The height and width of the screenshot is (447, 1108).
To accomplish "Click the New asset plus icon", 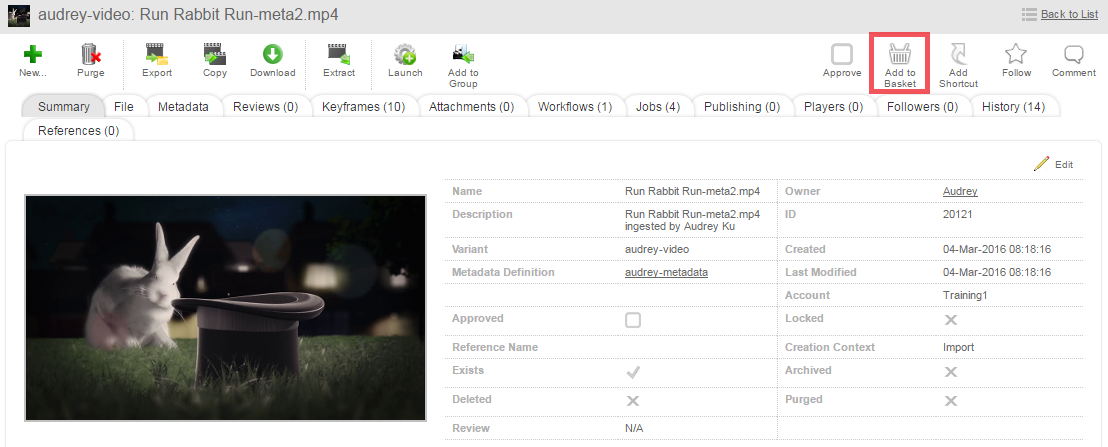I will pyautogui.click(x=32, y=55).
